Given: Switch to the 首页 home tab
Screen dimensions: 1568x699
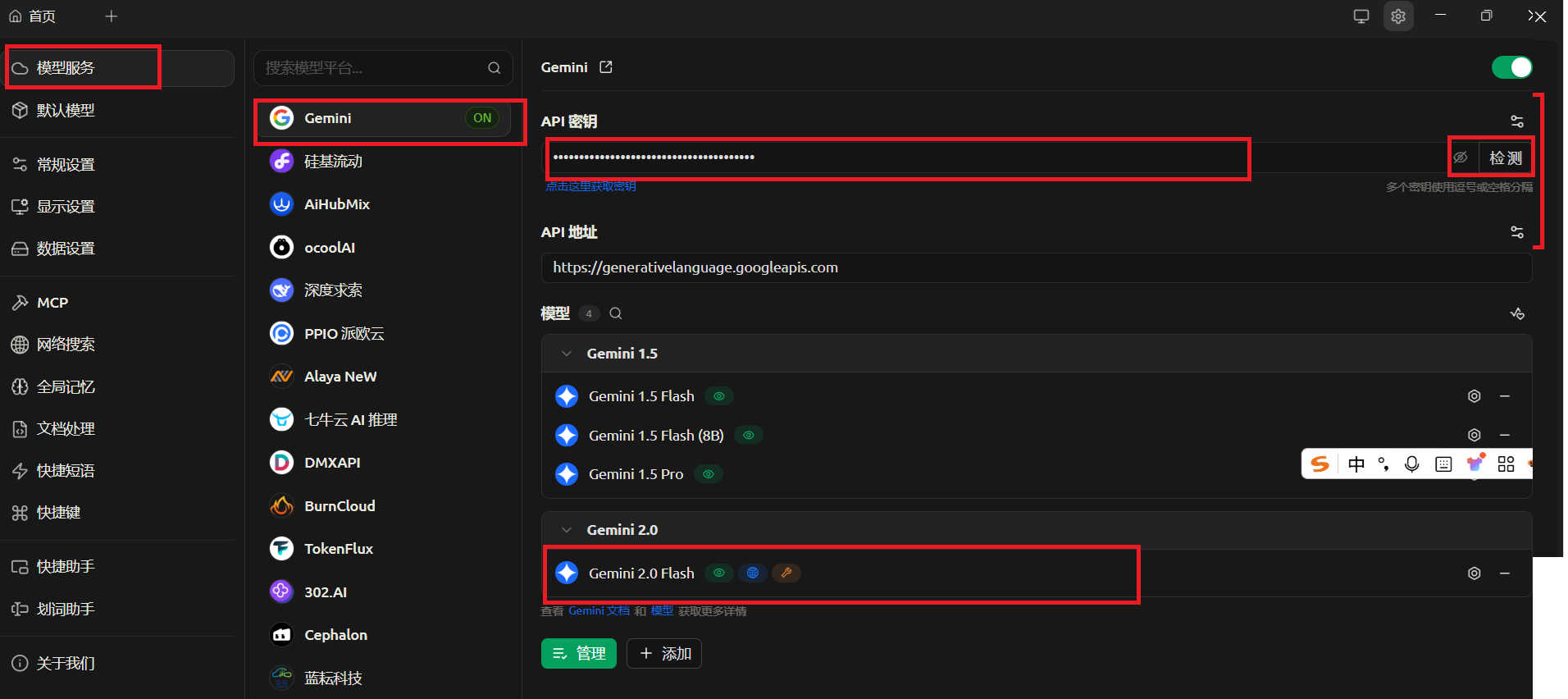Looking at the screenshot, I should click(33, 16).
